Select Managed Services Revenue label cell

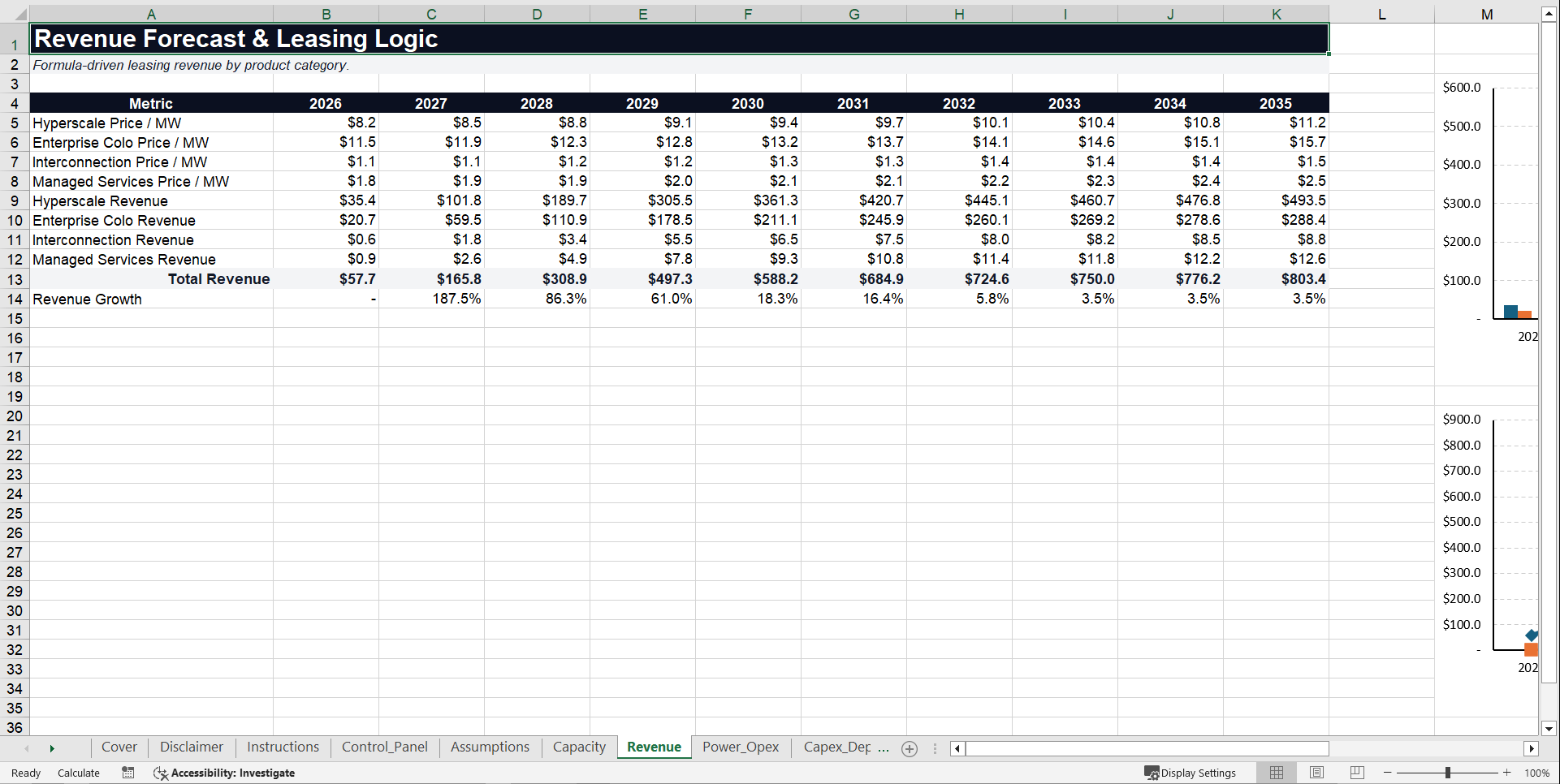pos(151,259)
